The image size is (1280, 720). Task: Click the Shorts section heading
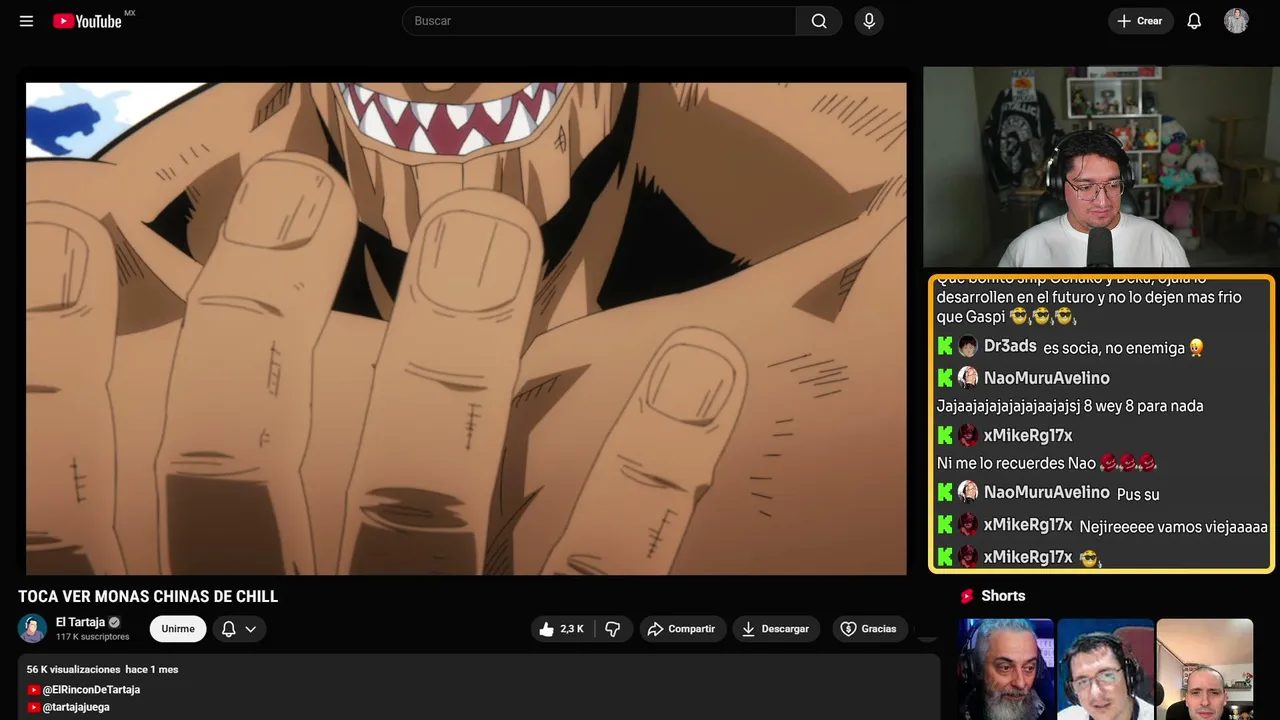pos(1003,596)
